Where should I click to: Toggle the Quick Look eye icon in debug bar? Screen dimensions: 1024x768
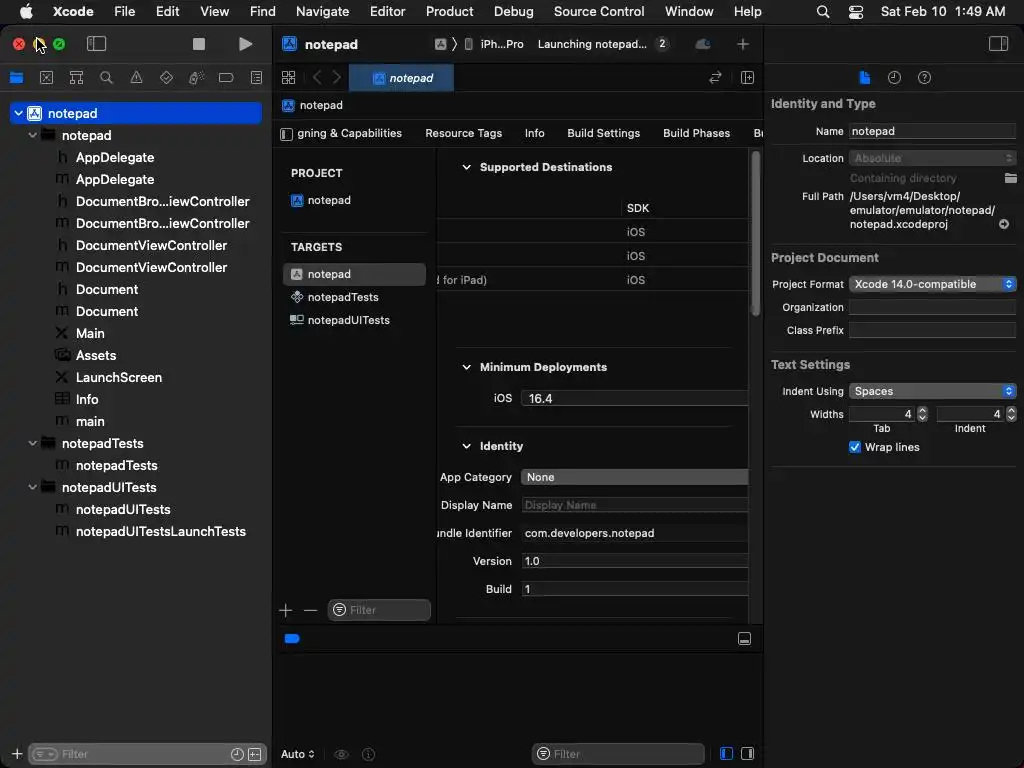coord(341,754)
